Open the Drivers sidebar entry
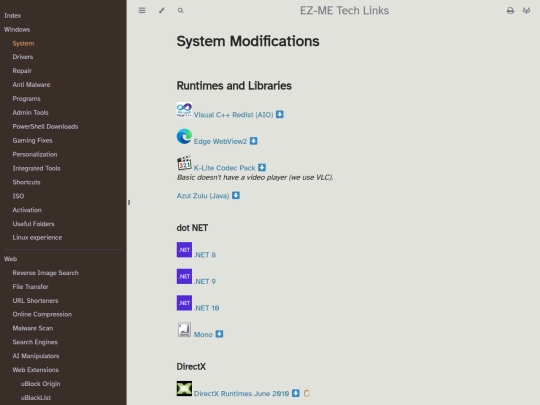540x405 pixels. (x=23, y=57)
